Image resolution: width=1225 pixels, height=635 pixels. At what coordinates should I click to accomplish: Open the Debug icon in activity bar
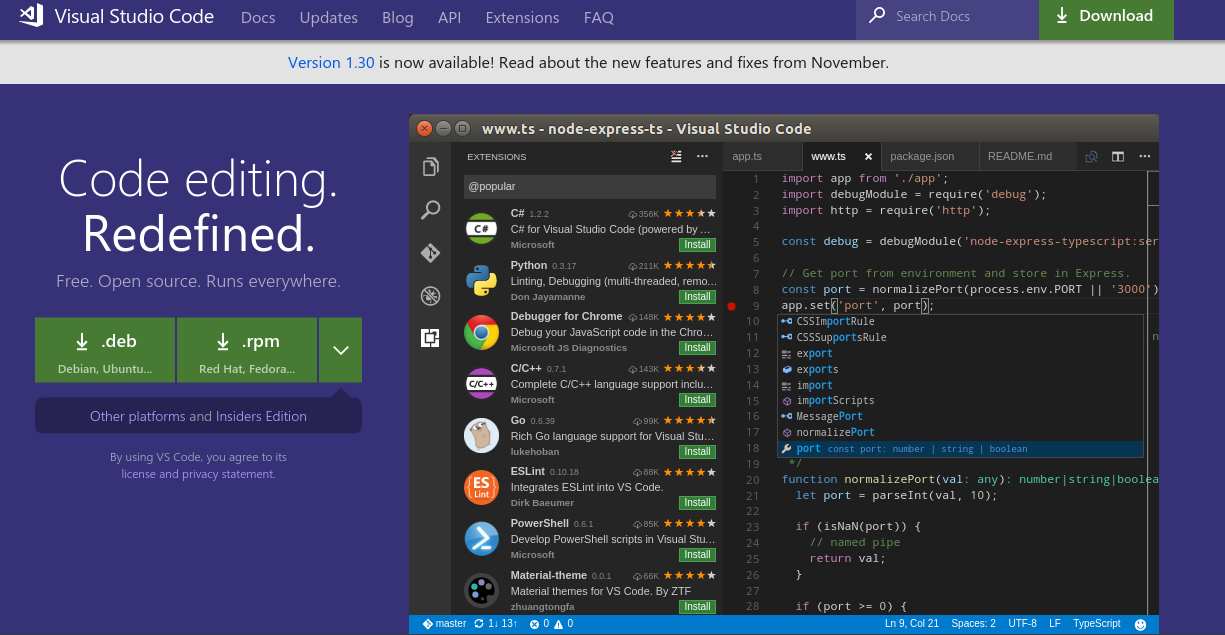tap(431, 295)
